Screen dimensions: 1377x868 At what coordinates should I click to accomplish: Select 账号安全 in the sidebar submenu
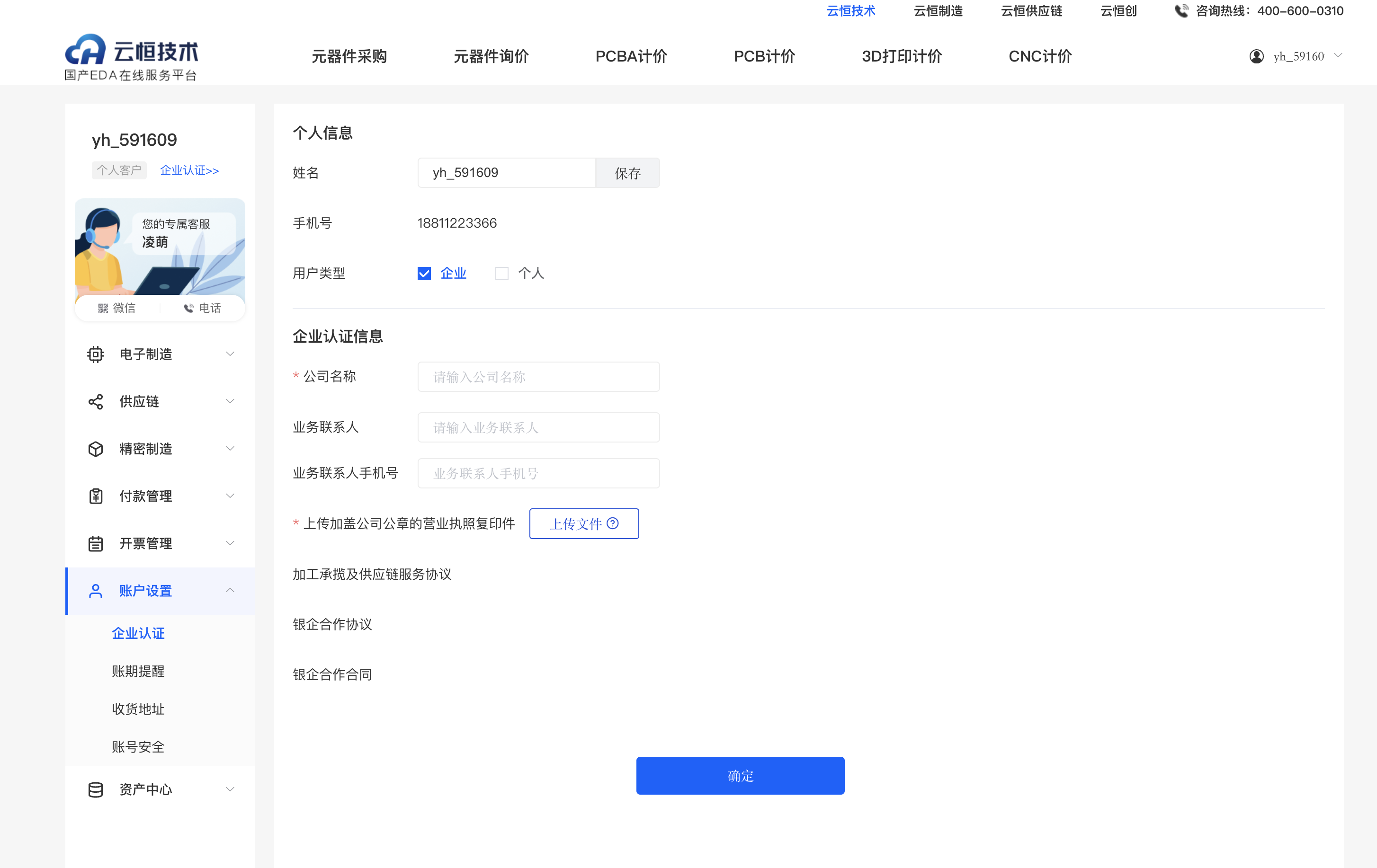pyautogui.click(x=138, y=747)
